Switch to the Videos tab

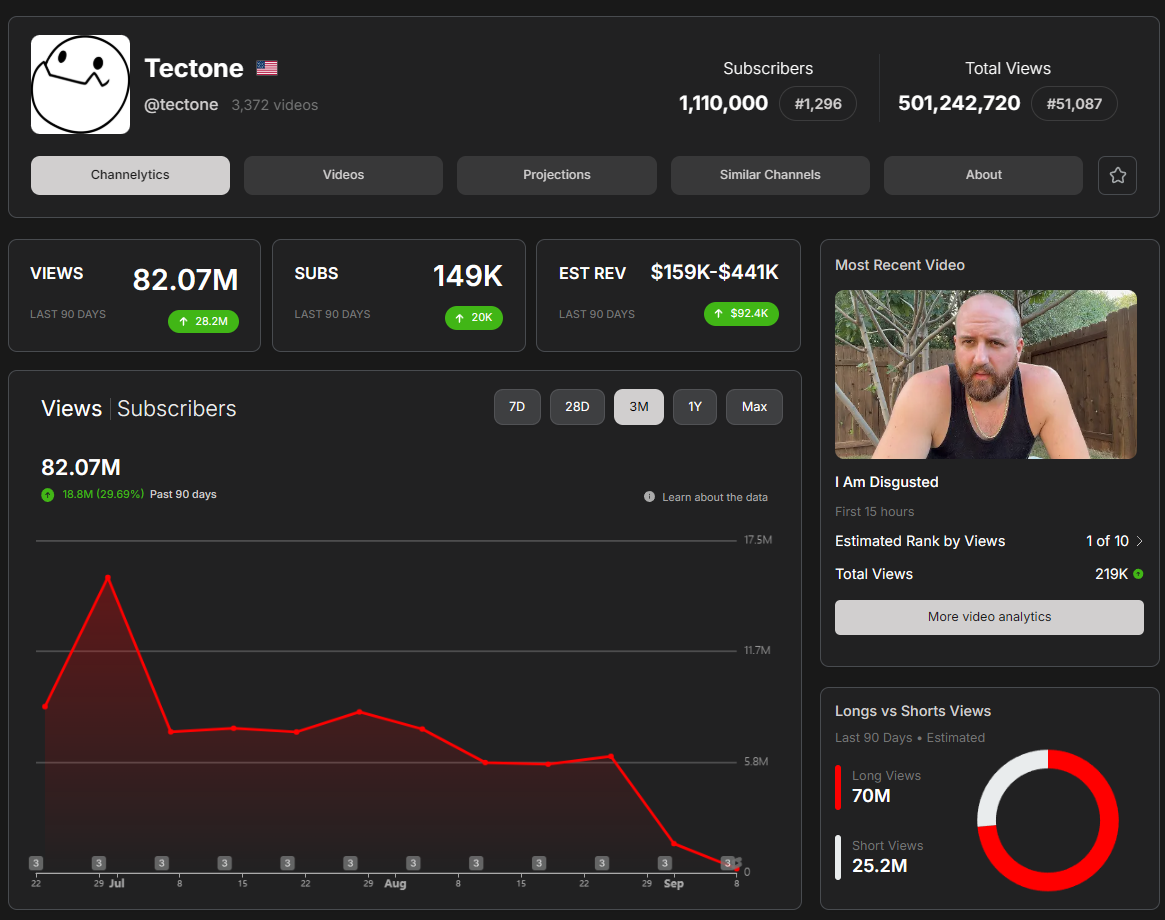coord(343,175)
